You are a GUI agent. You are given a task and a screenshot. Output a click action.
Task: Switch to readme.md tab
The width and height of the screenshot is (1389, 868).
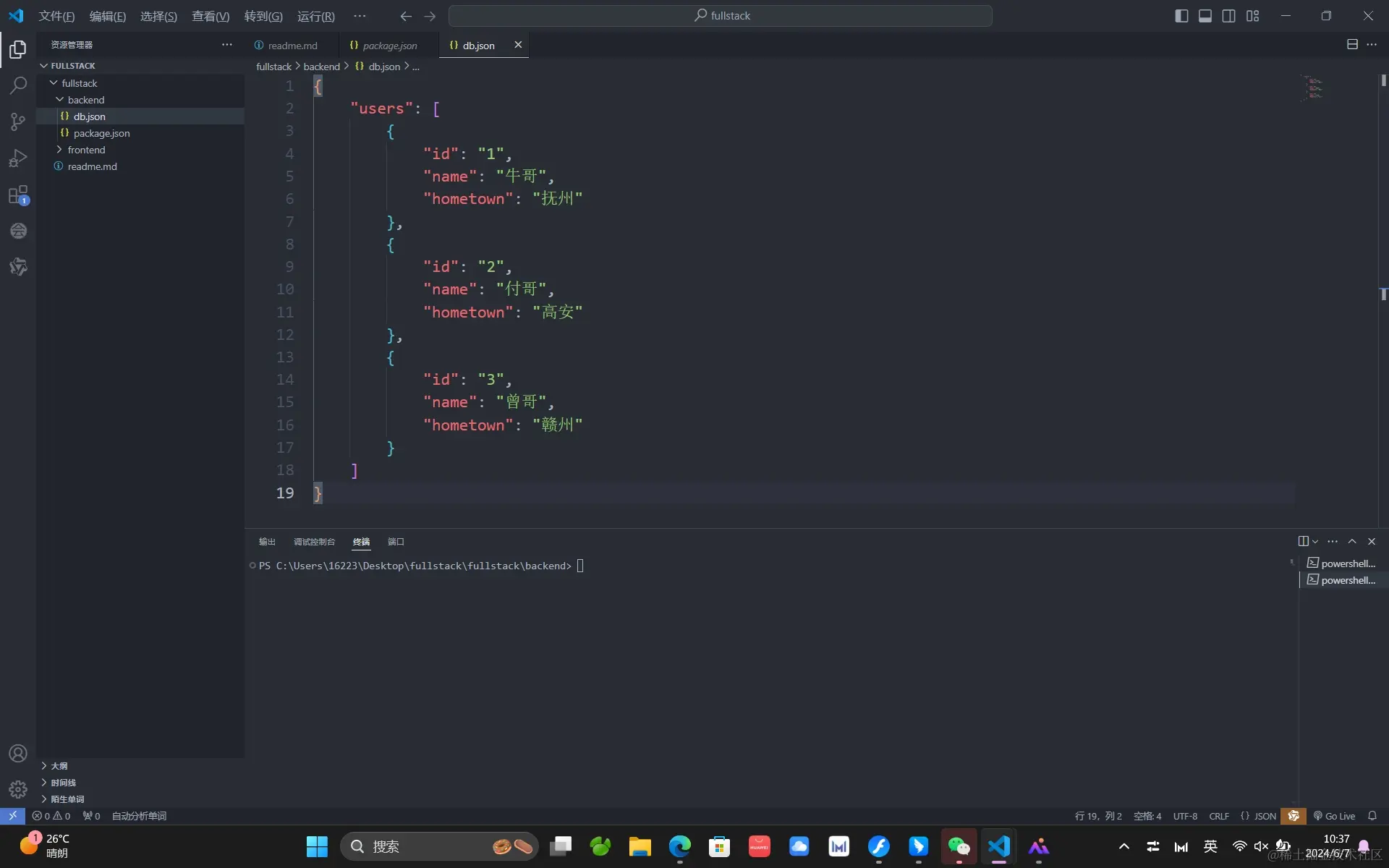[x=292, y=45]
